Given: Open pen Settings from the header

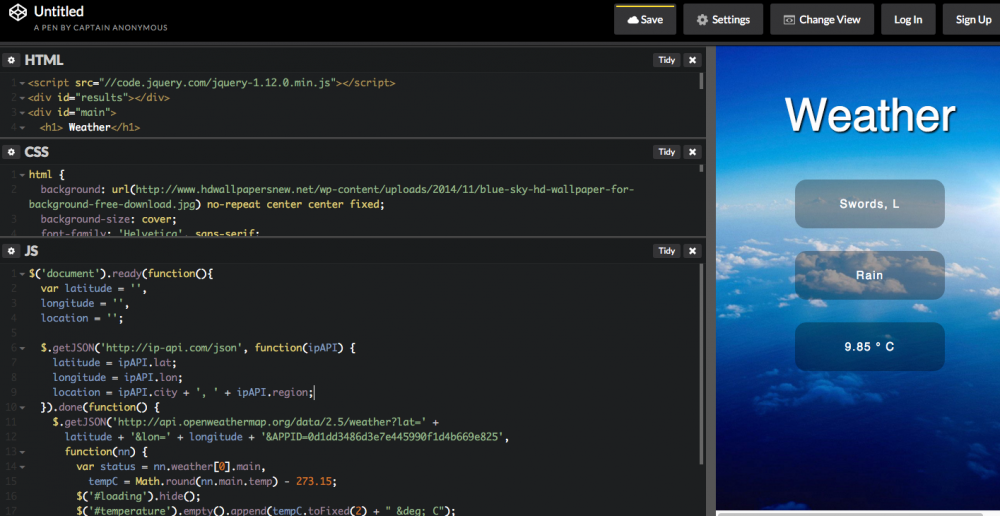Looking at the screenshot, I should coord(723,20).
